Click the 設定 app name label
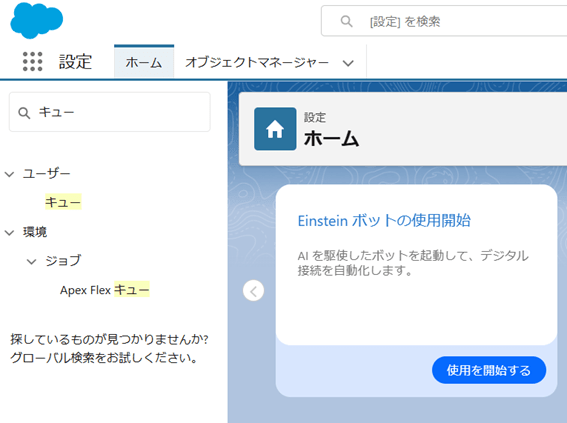Screen dimensions: 567x423 point(75,62)
